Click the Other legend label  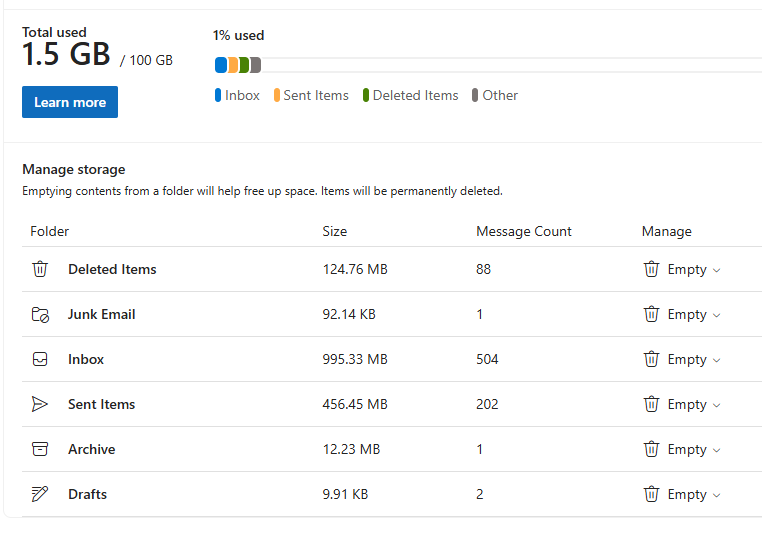click(x=500, y=95)
